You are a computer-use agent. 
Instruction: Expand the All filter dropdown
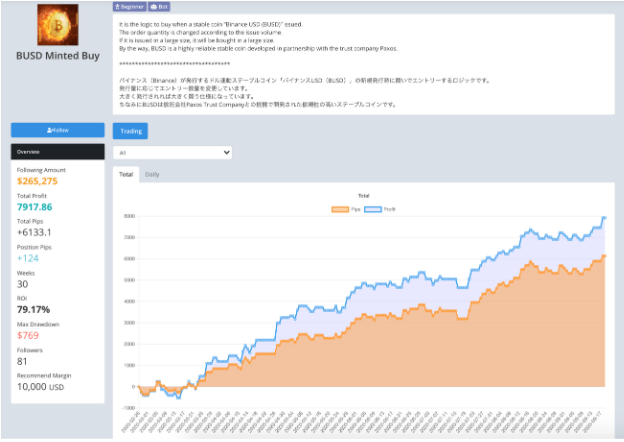click(x=172, y=153)
